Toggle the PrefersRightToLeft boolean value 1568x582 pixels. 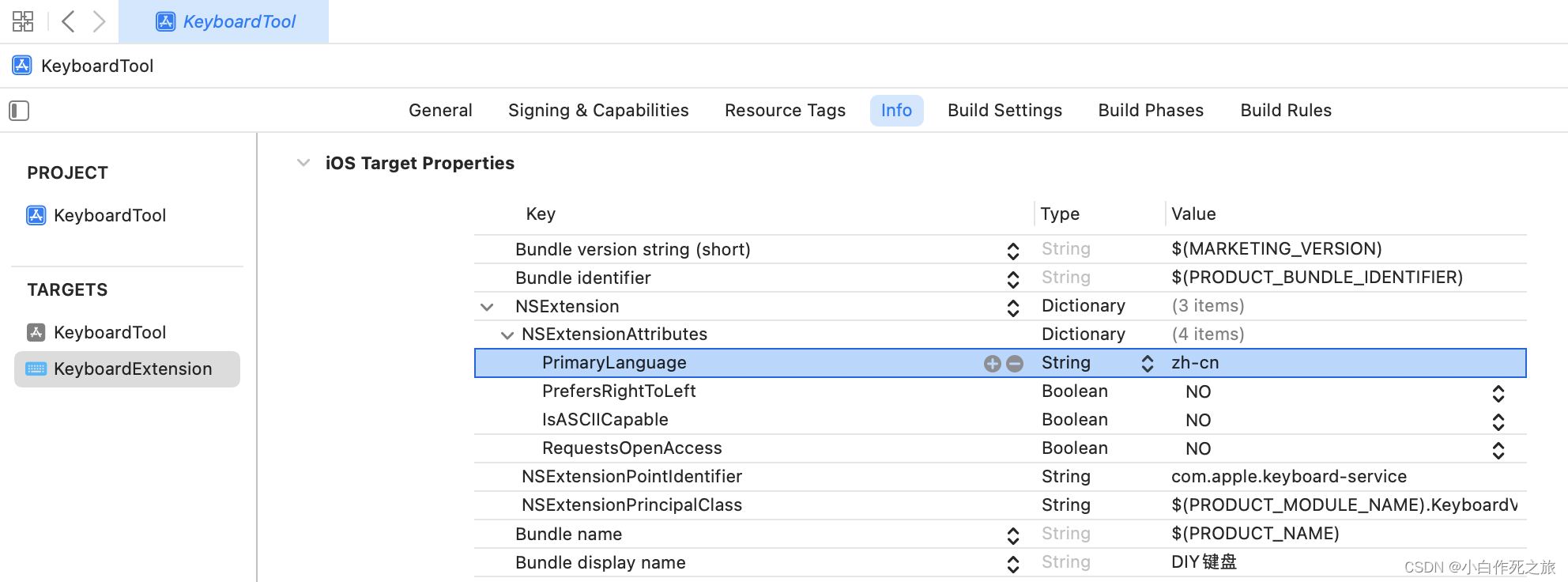click(1498, 393)
